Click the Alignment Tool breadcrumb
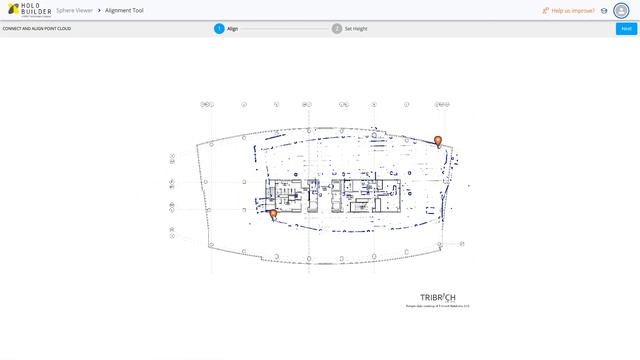Image resolution: width=640 pixels, height=360 pixels. coord(124,10)
